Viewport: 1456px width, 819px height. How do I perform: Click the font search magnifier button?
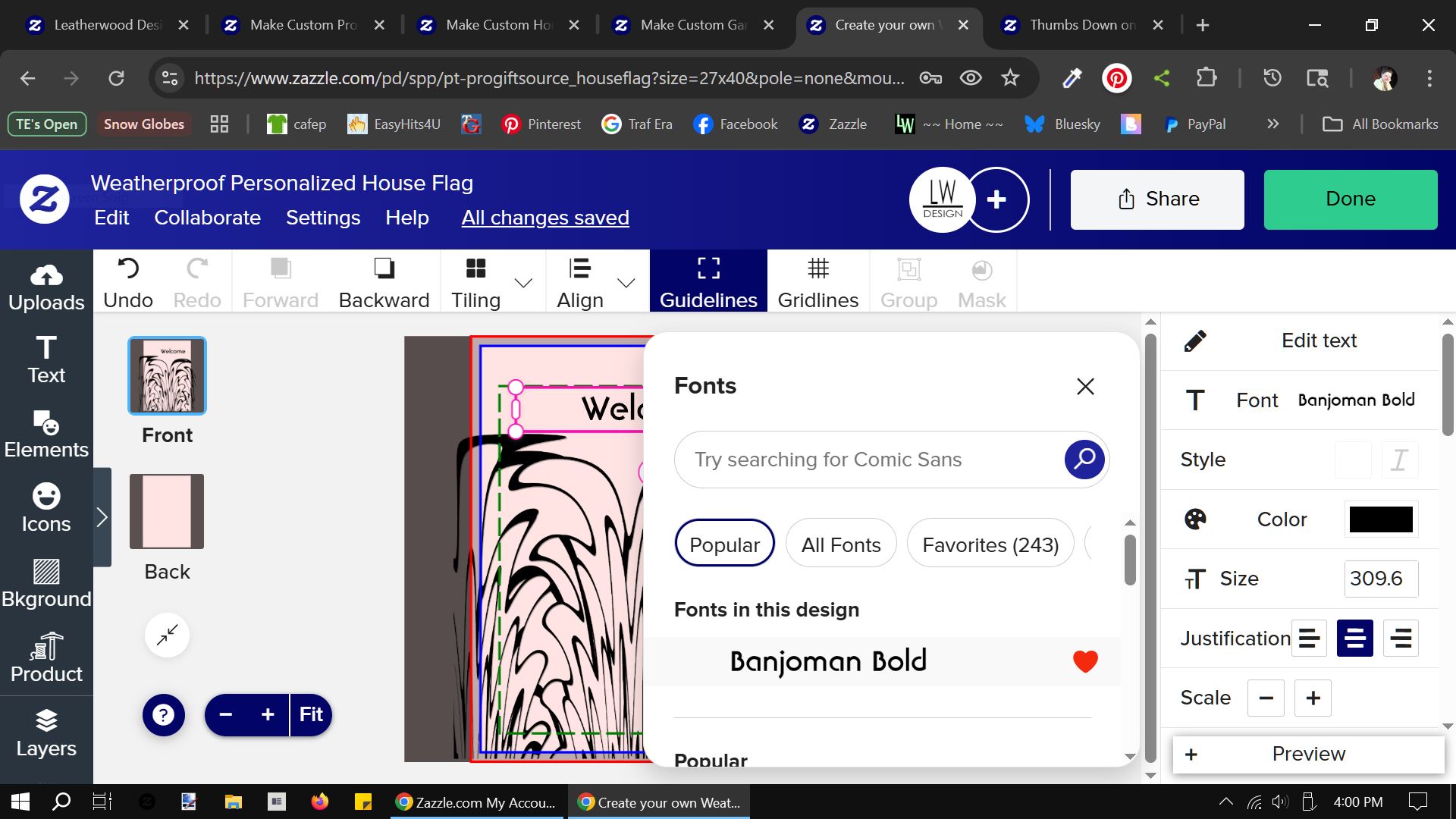pos(1084,460)
